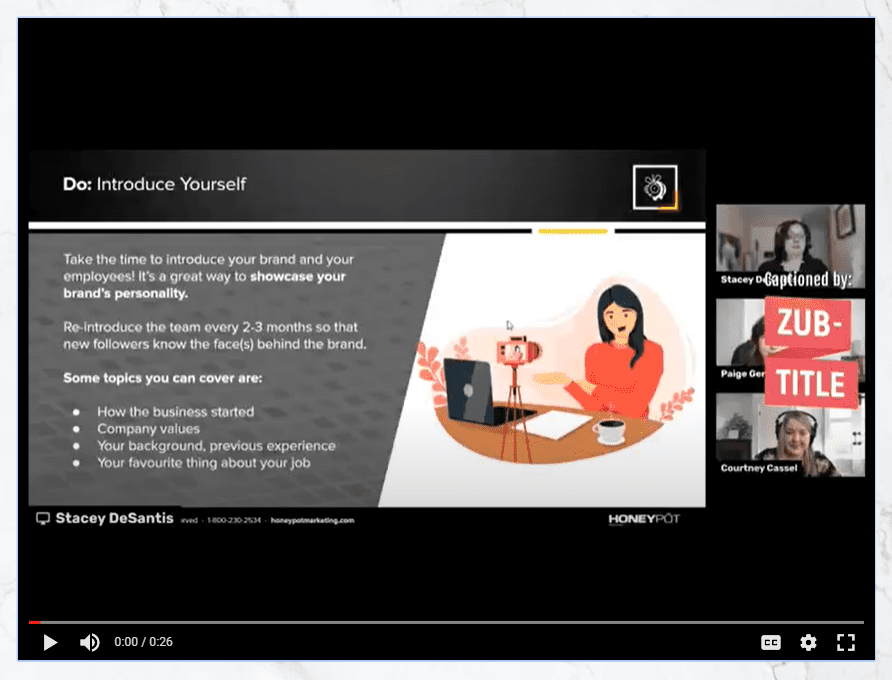Click the 'Captioned by:' overlay text

point(808,279)
